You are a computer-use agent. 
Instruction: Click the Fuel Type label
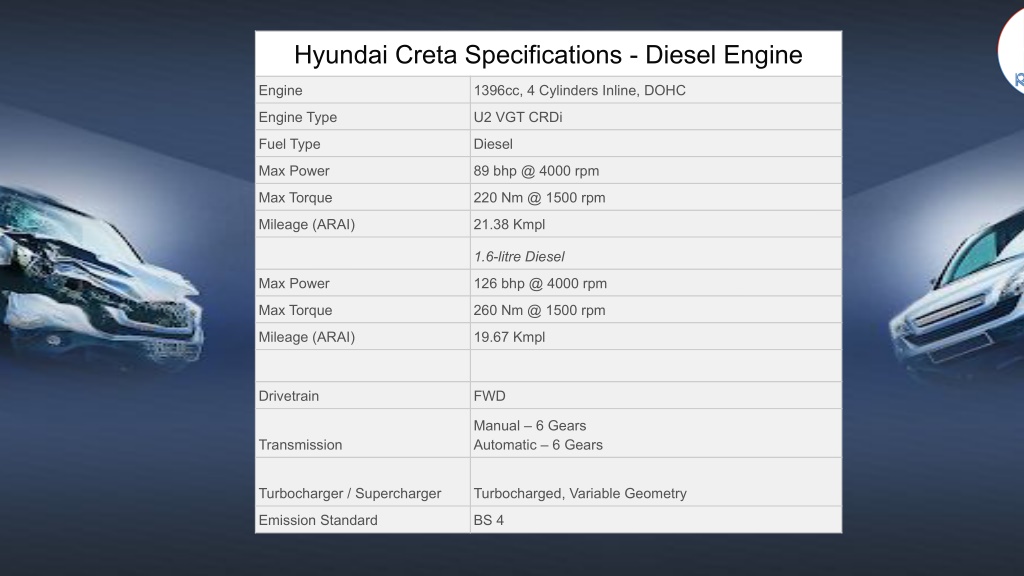[x=289, y=144]
